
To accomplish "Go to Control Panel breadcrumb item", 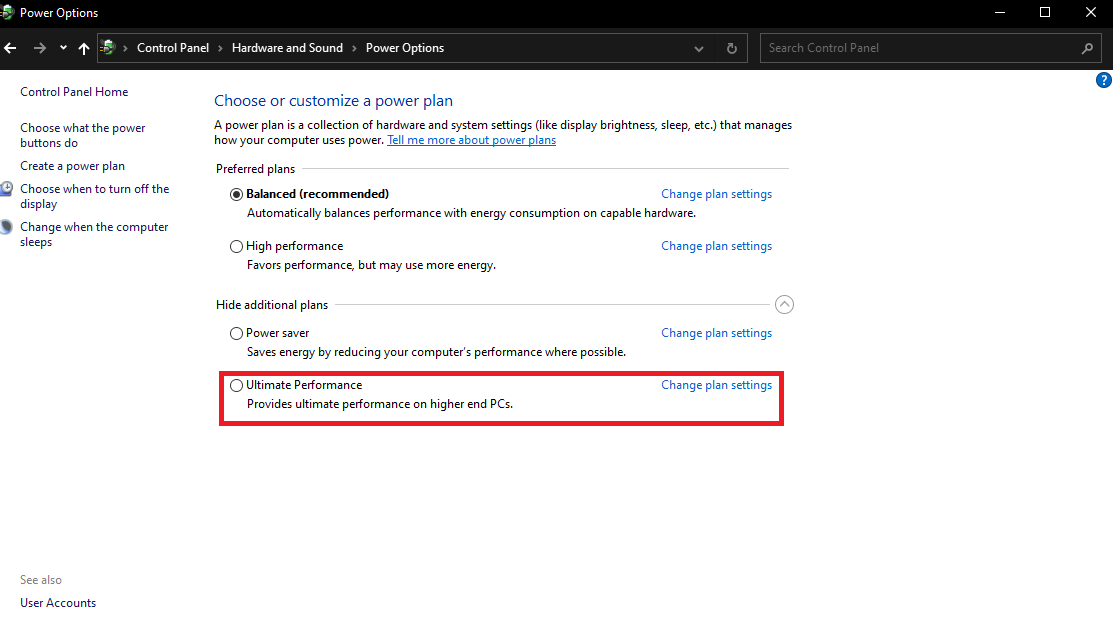I will click(173, 48).
